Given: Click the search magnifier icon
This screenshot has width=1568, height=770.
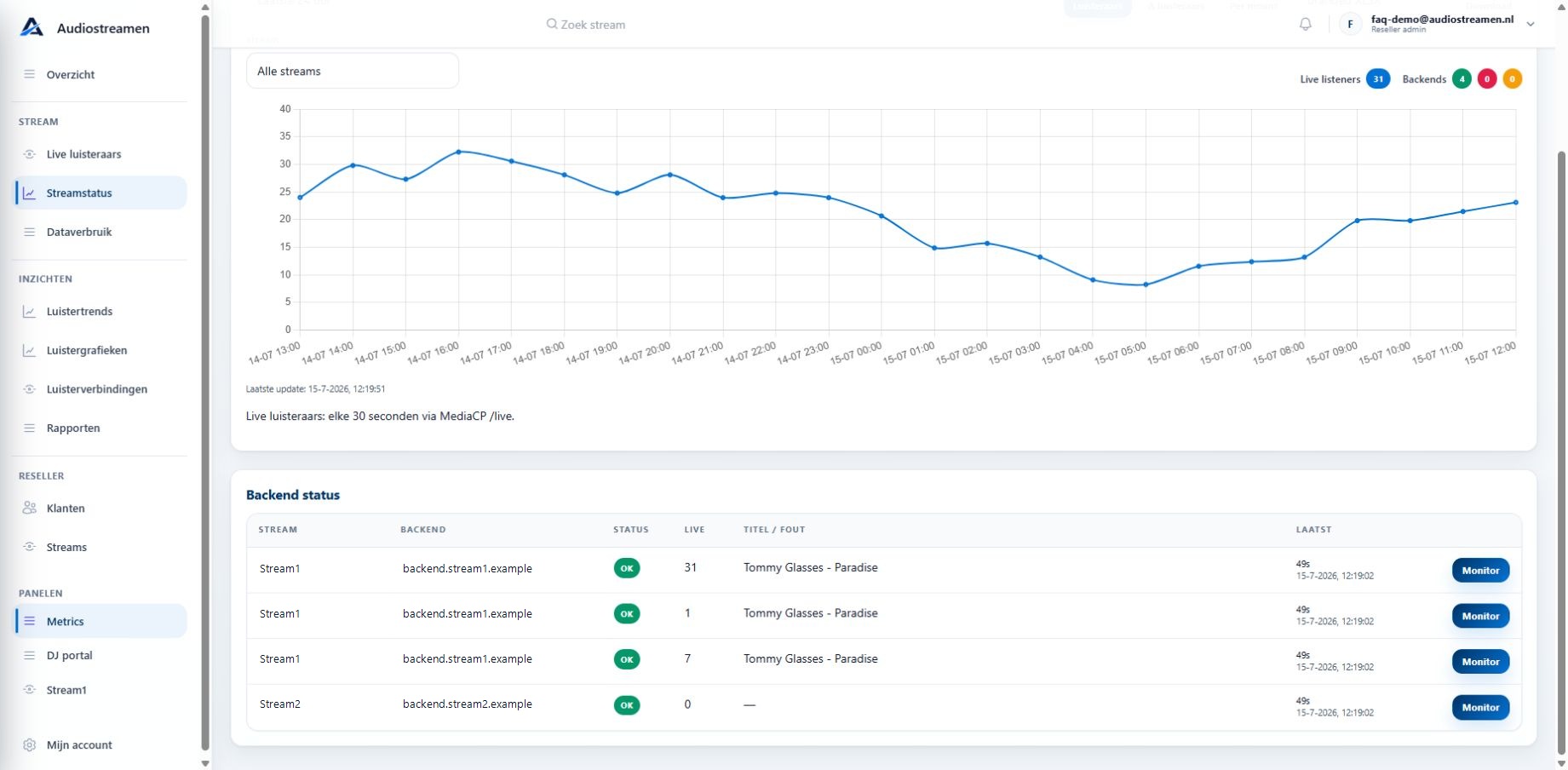Looking at the screenshot, I should pyautogui.click(x=552, y=25).
